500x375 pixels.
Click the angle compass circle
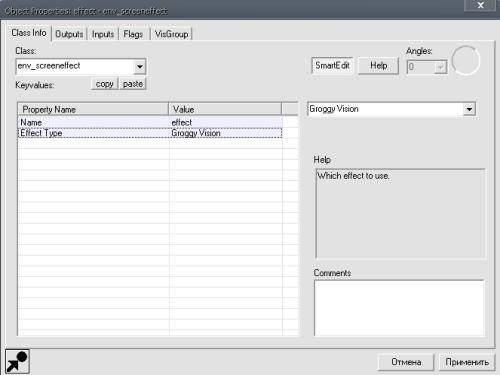466,60
